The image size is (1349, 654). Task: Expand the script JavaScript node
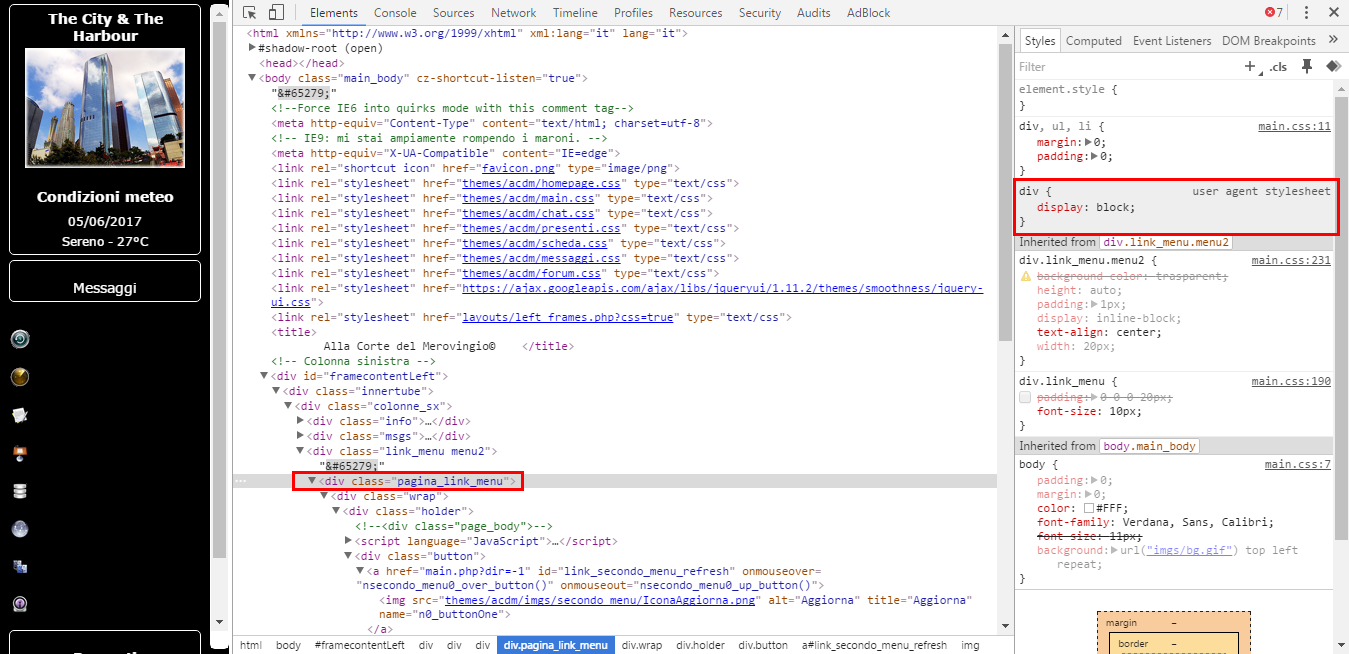click(348, 541)
